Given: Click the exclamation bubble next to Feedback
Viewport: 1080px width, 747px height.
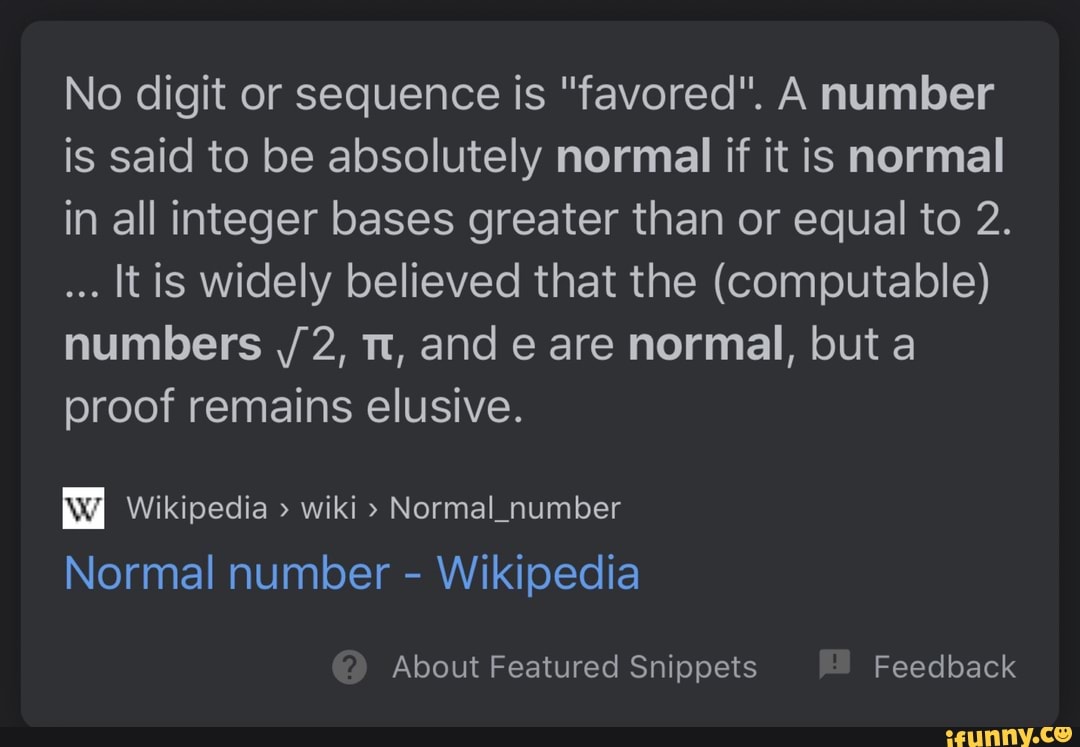Looking at the screenshot, I should click(835, 665).
